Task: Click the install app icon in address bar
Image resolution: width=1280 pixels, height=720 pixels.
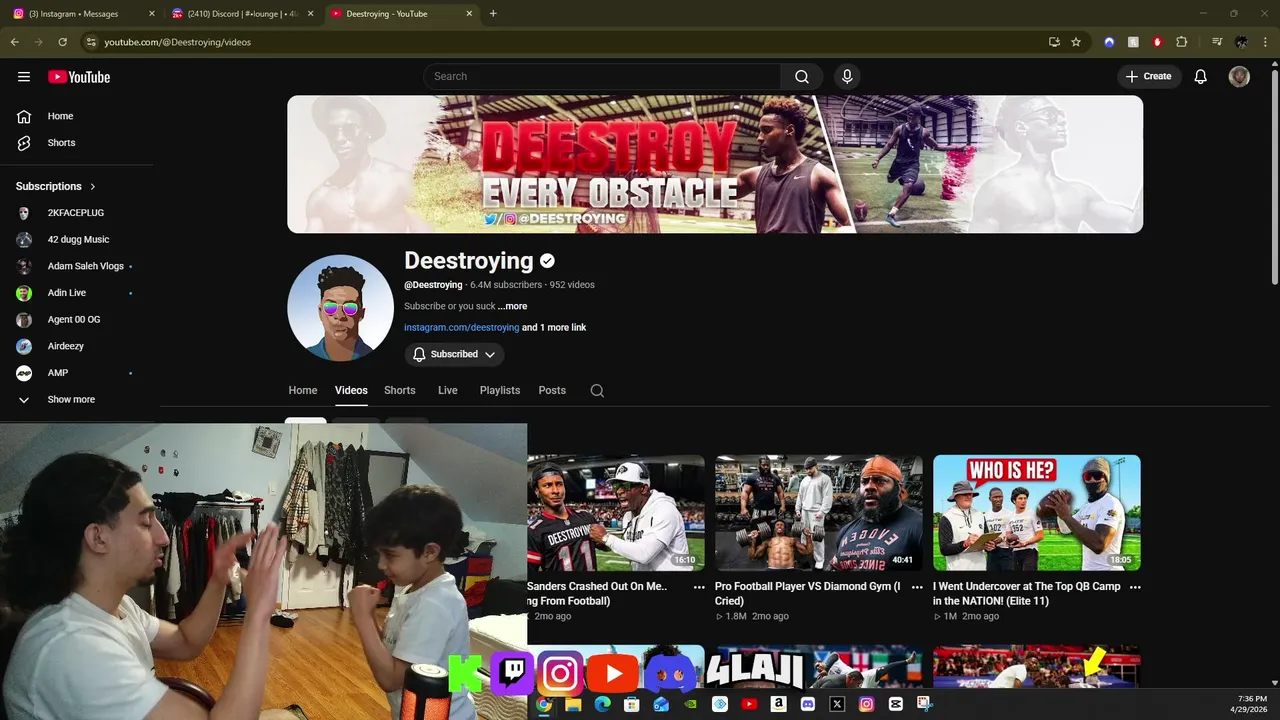Action: [x=1054, y=42]
